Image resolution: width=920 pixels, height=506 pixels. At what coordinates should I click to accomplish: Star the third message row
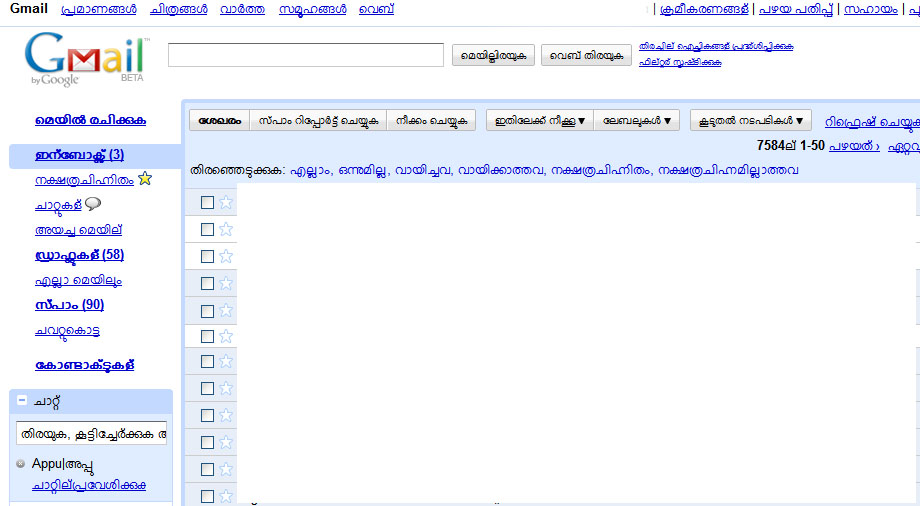point(226,257)
